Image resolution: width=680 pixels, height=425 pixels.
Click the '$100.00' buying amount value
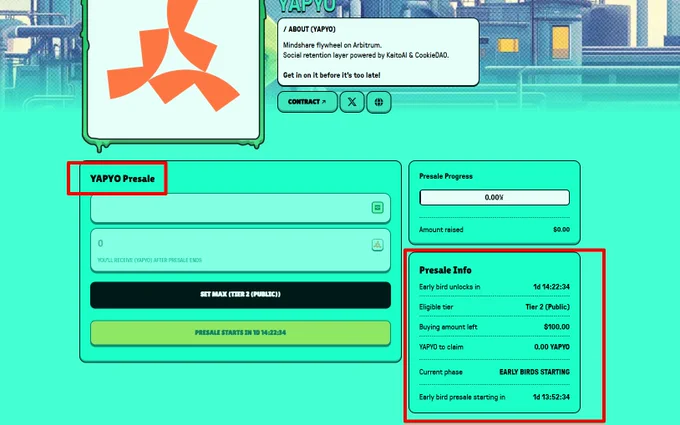click(556, 327)
